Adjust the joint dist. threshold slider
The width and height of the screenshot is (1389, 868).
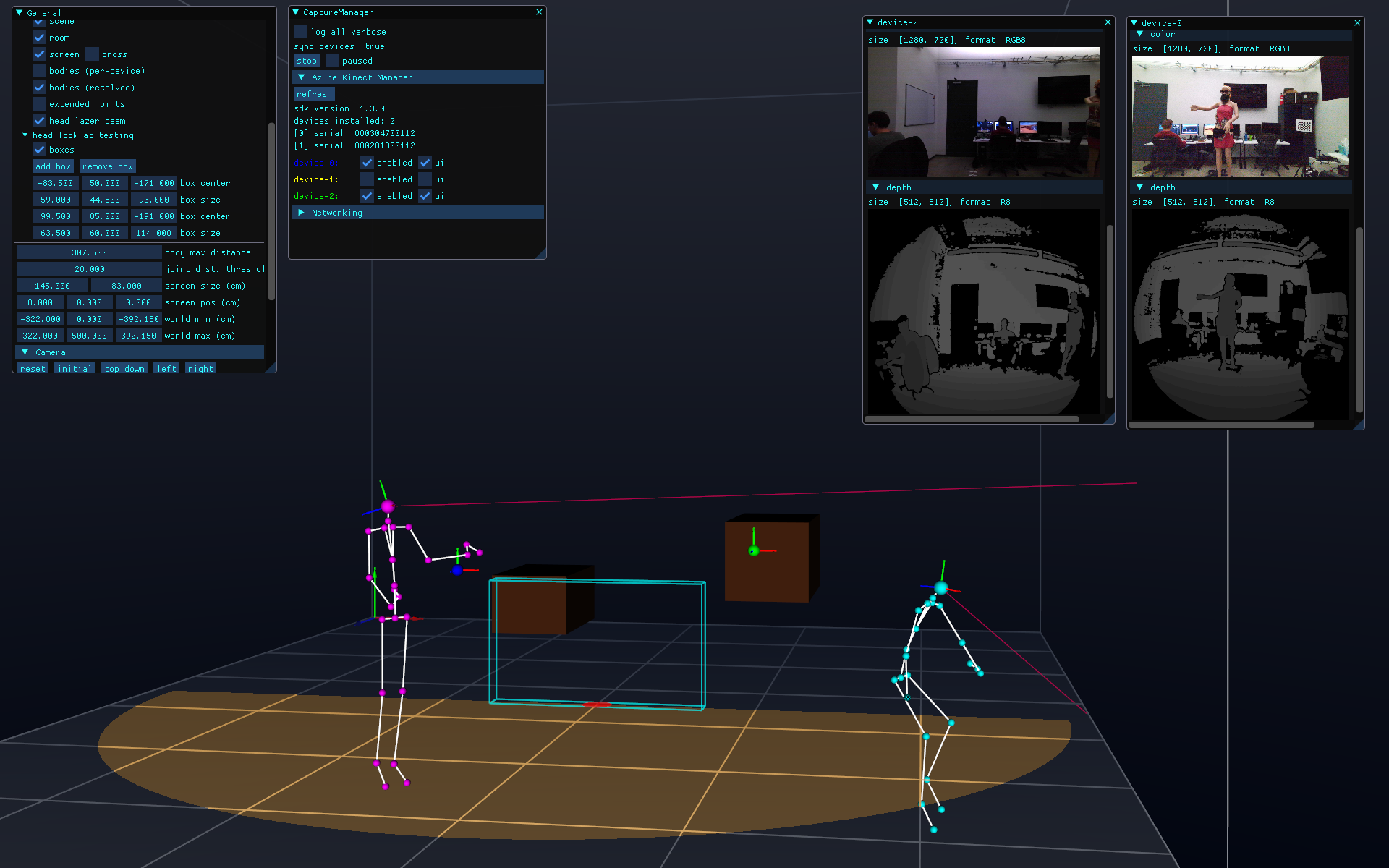pos(90,269)
